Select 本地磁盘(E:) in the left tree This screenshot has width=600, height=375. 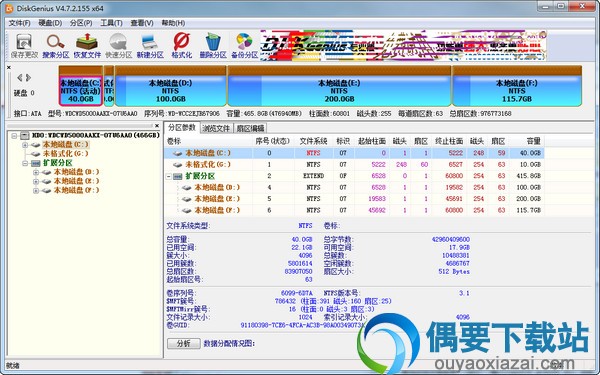click(77, 181)
